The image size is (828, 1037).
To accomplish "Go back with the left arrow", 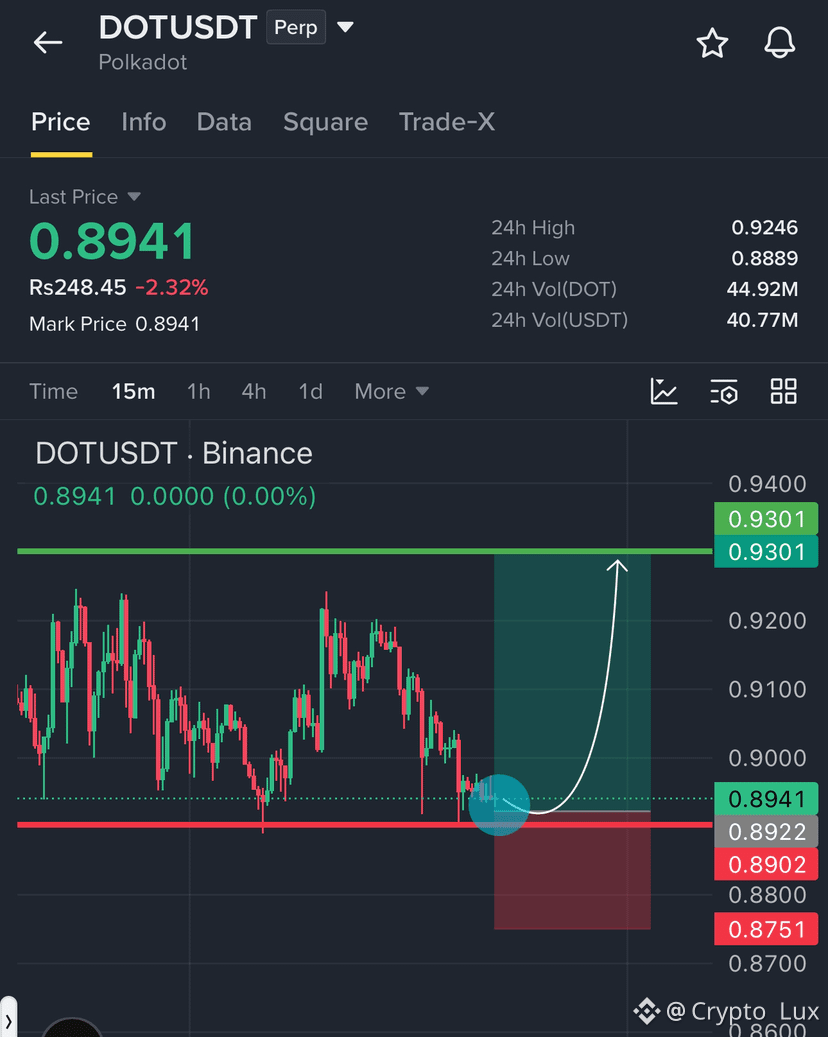I will click(48, 42).
